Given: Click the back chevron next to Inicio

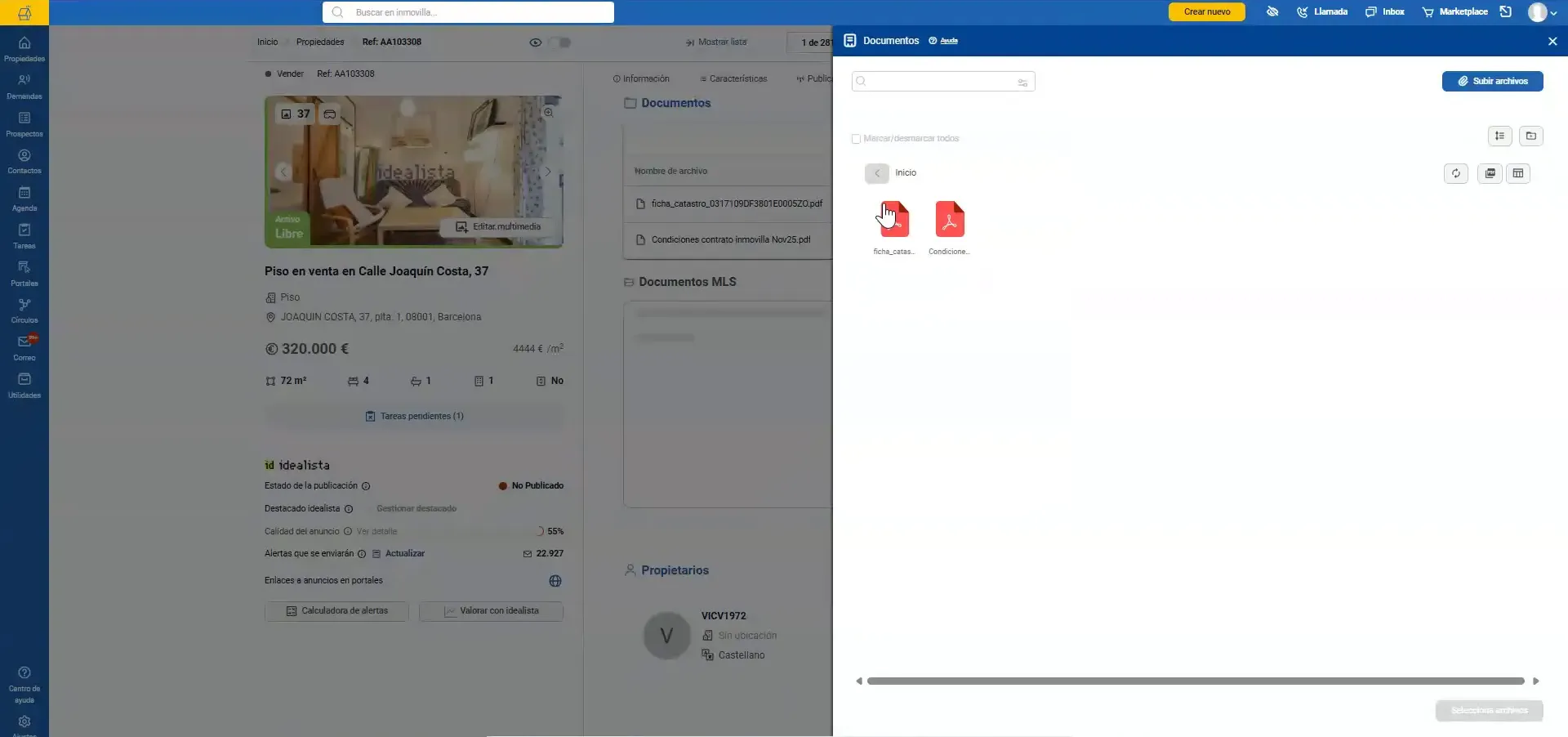Looking at the screenshot, I should click(877, 173).
